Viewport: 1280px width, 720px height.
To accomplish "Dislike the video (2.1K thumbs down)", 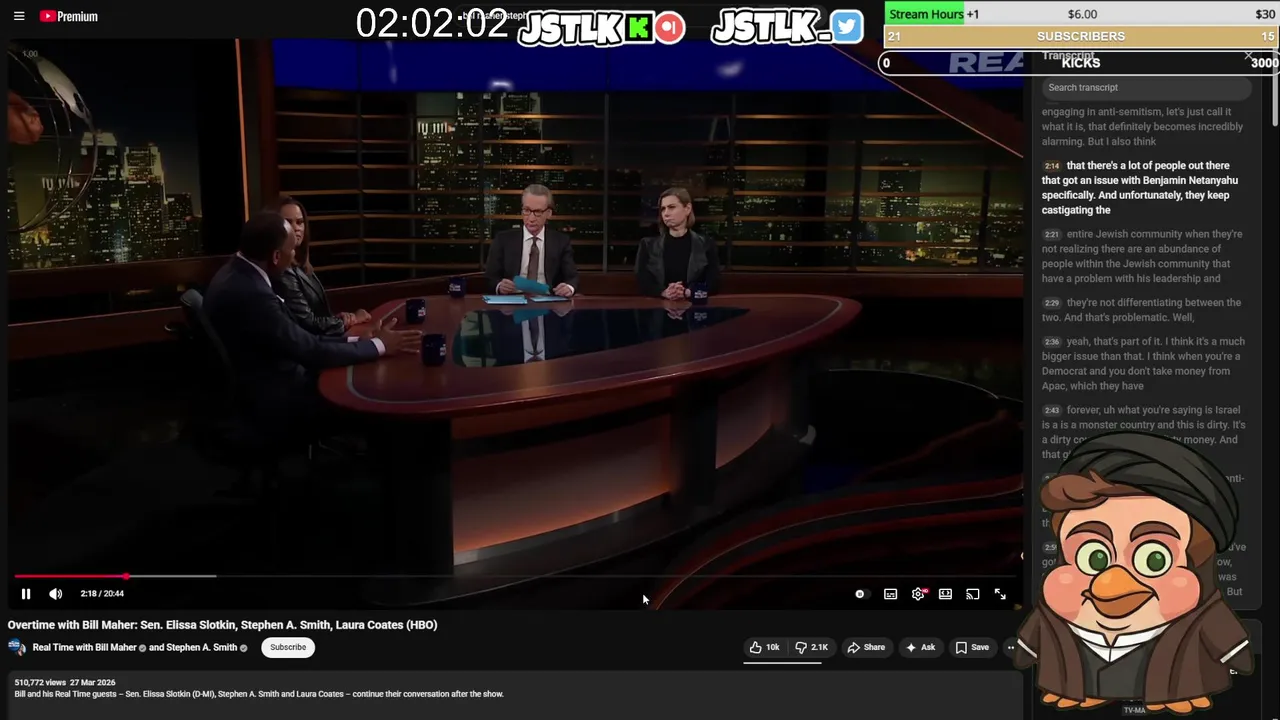I will 811,647.
